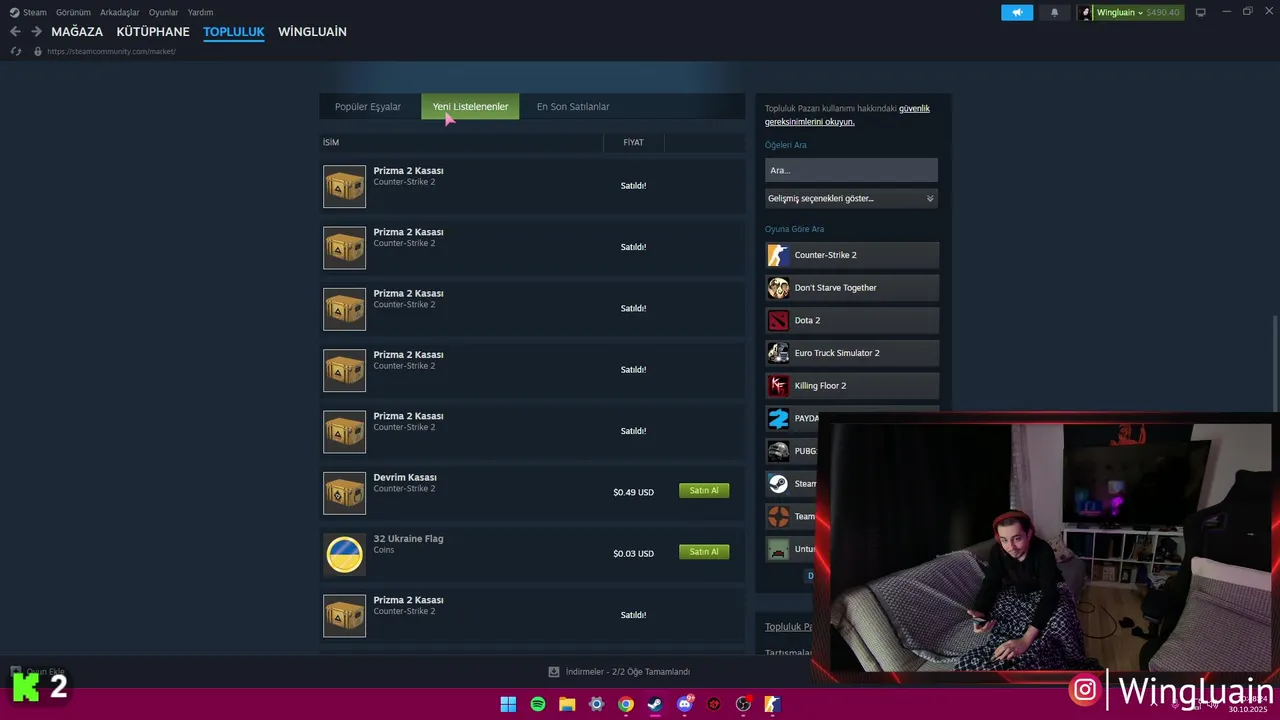This screenshot has height=720, width=1280.
Task: Open Settings gear on the taskbar
Action: click(x=597, y=704)
